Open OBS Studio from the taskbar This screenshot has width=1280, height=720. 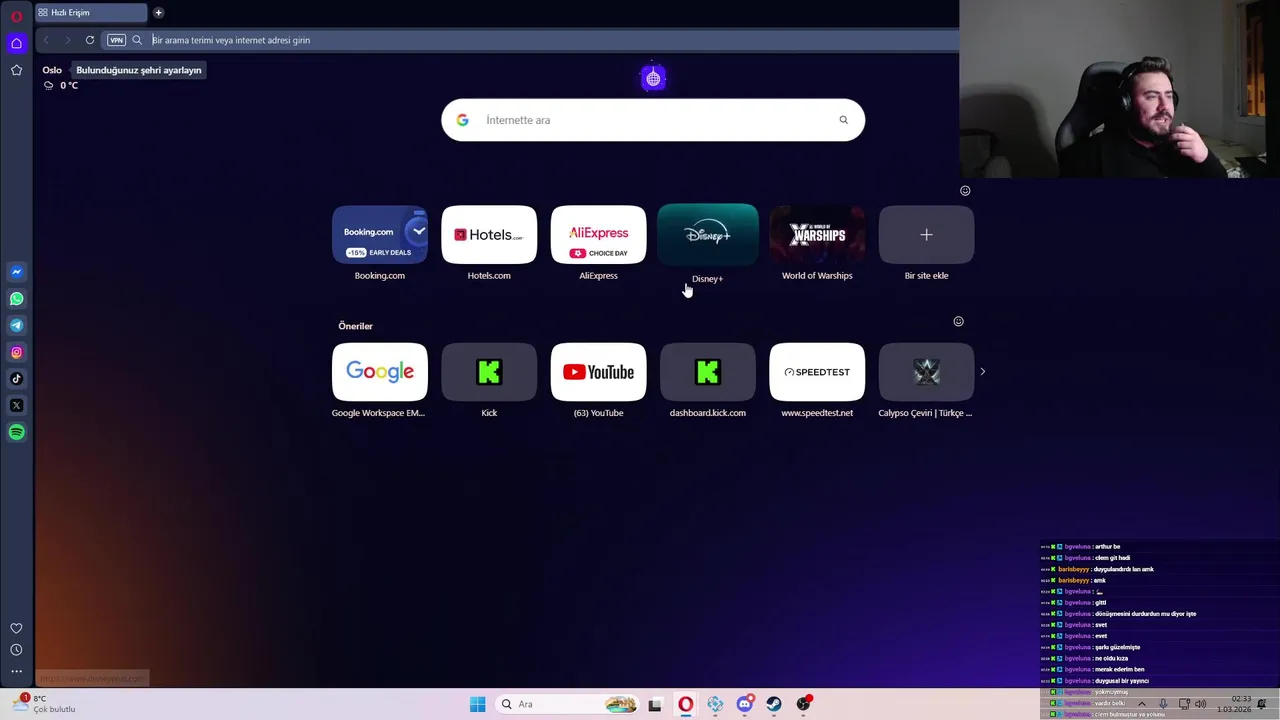click(803, 704)
